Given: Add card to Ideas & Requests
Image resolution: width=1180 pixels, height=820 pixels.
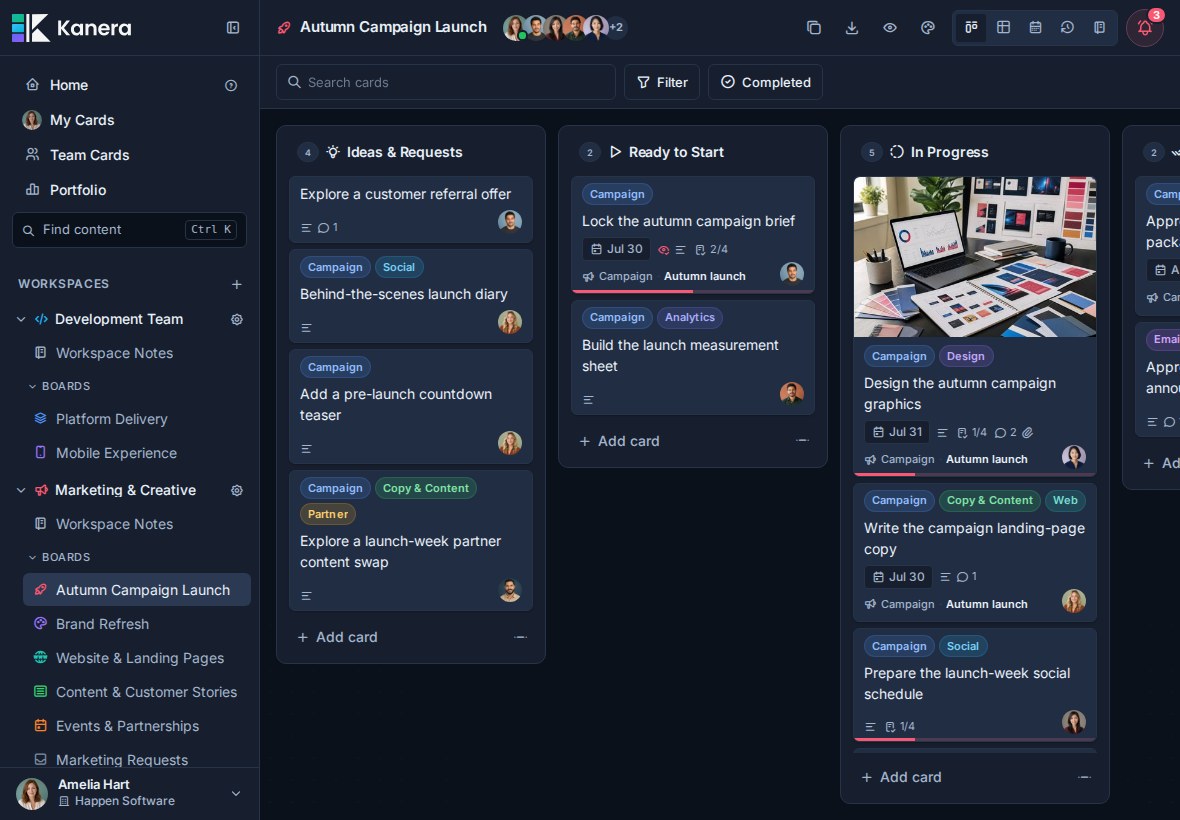Looking at the screenshot, I should [338, 637].
